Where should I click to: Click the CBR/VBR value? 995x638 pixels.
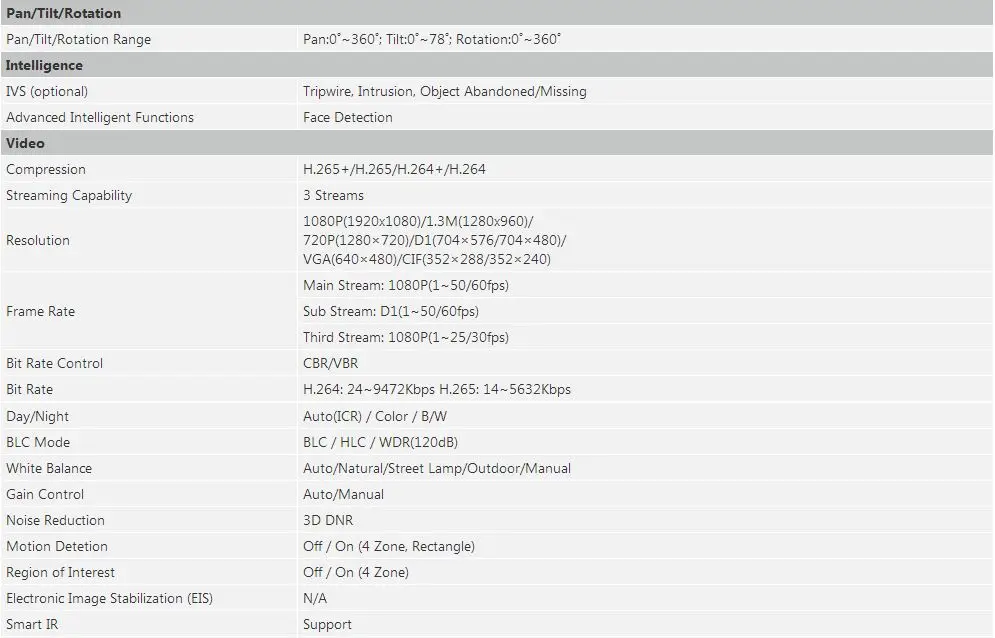(331, 364)
